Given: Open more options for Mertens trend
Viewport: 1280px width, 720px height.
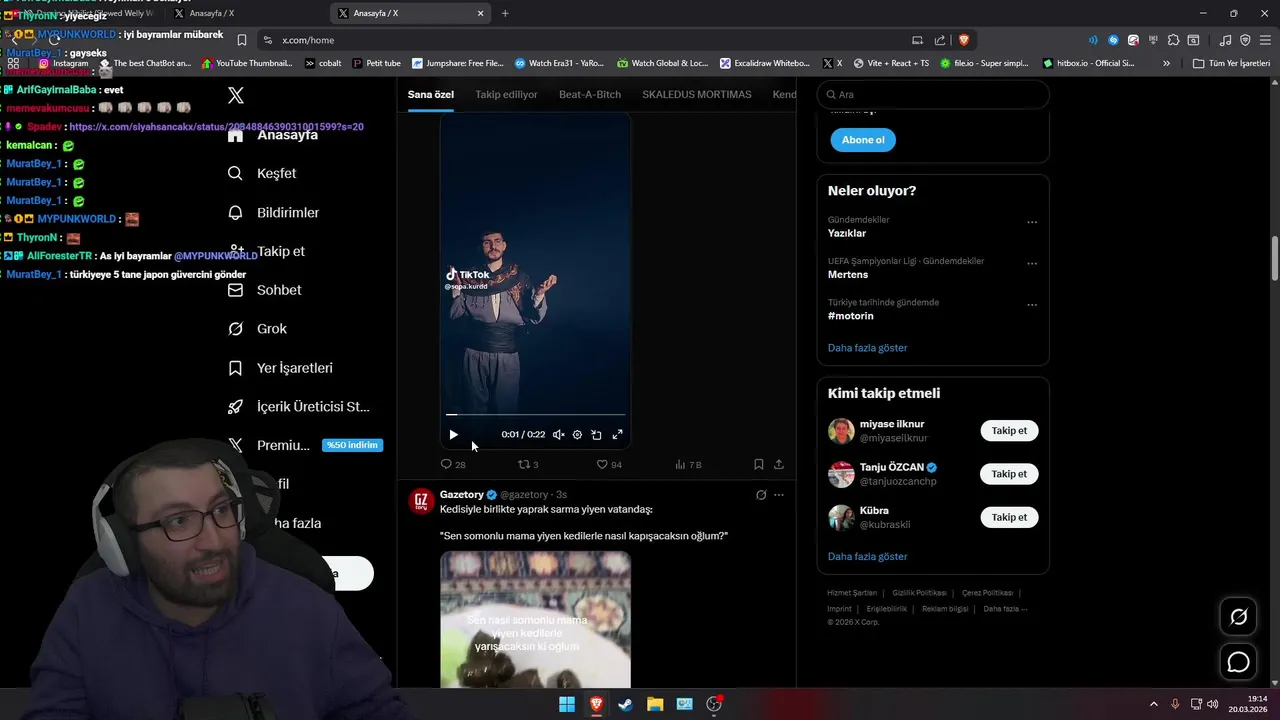Looking at the screenshot, I should (1032, 264).
